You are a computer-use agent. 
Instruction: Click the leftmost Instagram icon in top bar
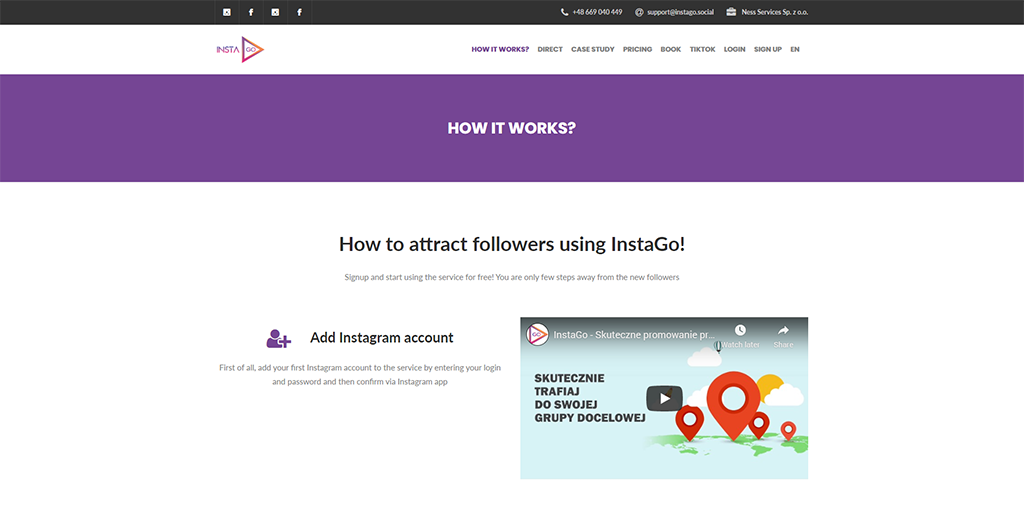(x=227, y=12)
